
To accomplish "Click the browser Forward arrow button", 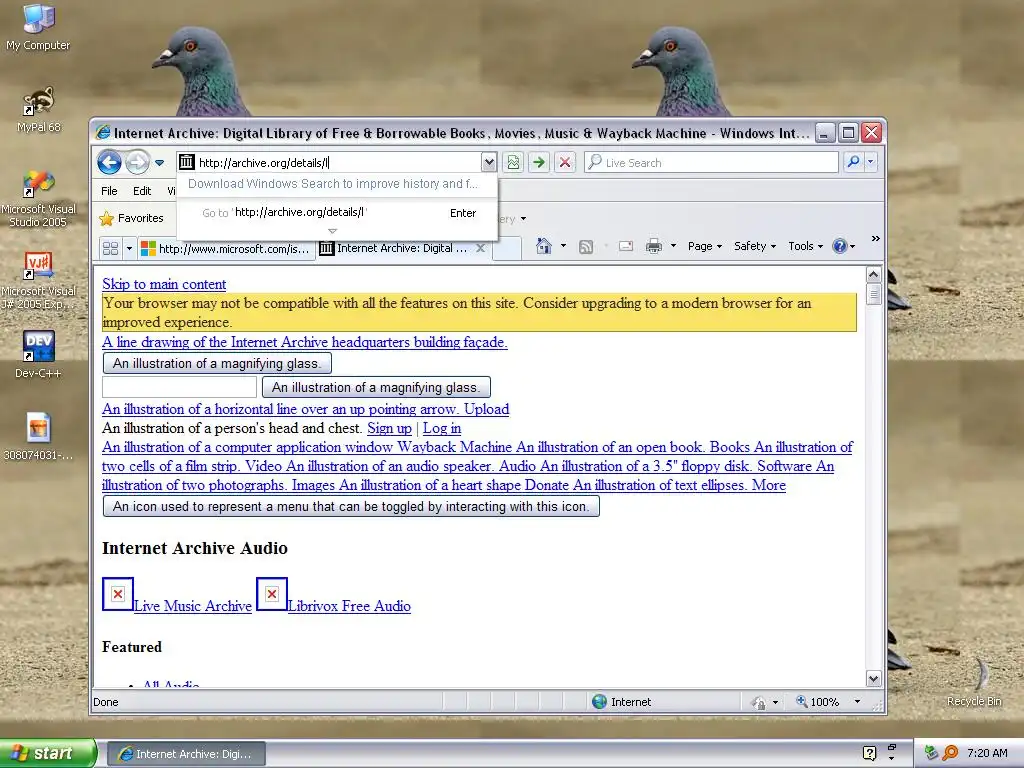I will 137,162.
